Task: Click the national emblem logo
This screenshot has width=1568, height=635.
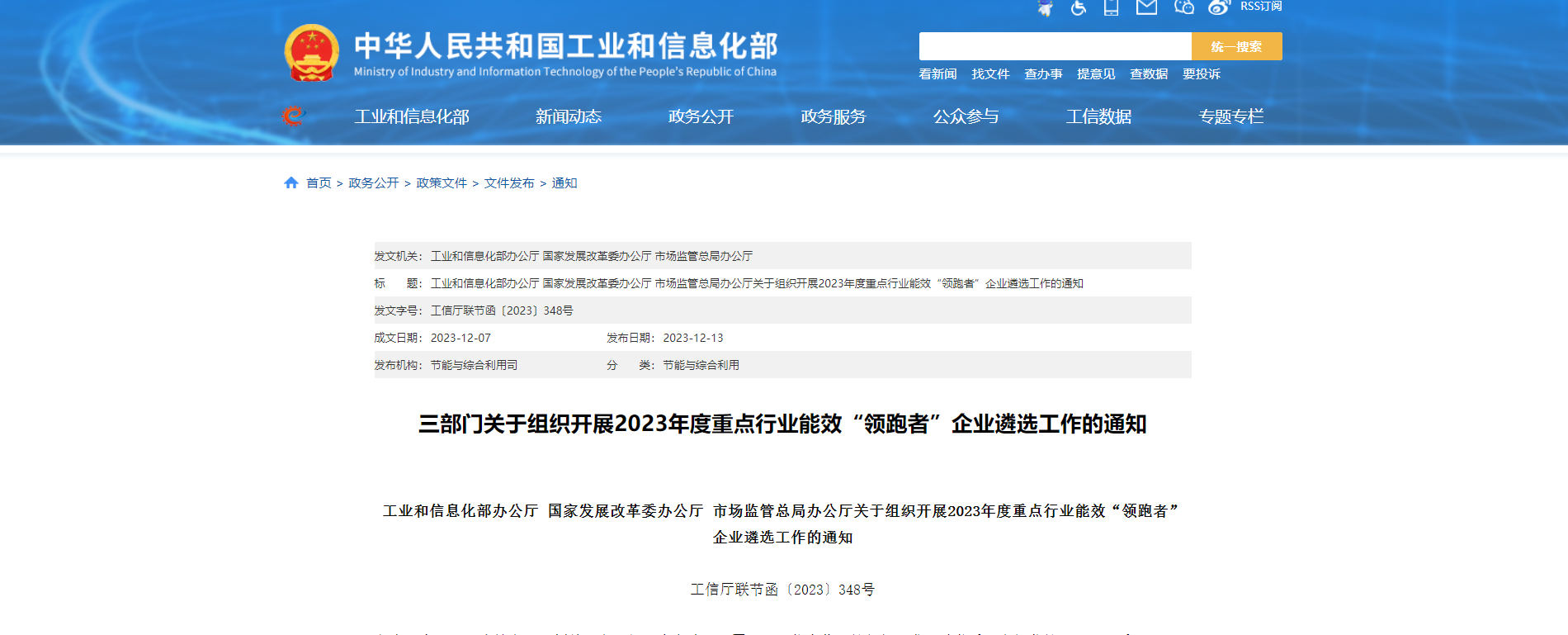Action: [x=312, y=53]
